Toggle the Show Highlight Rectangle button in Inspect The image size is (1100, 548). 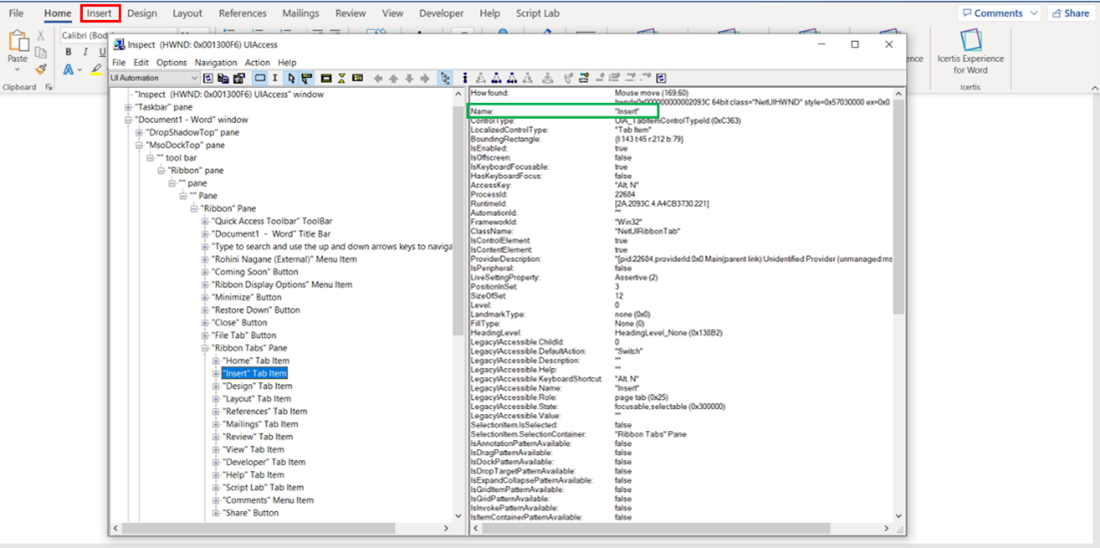pos(260,78)
